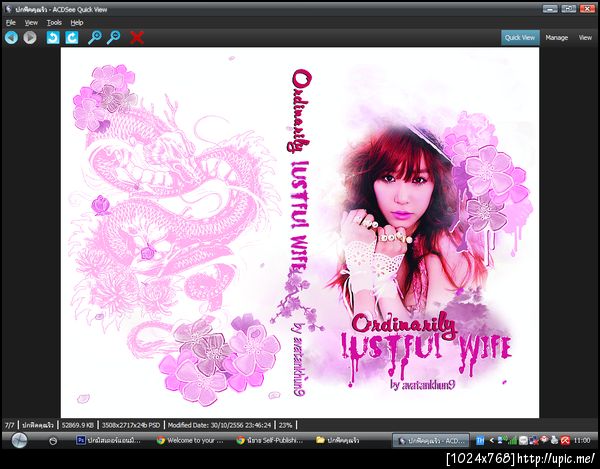Click the 11:00 system clock

582,441
